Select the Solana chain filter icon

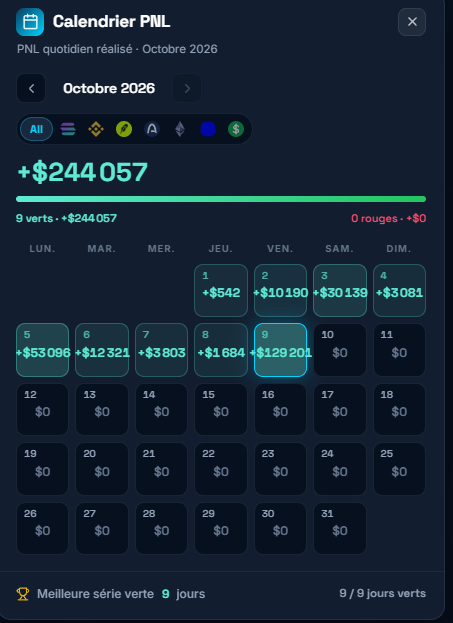[x=68, y=129]
